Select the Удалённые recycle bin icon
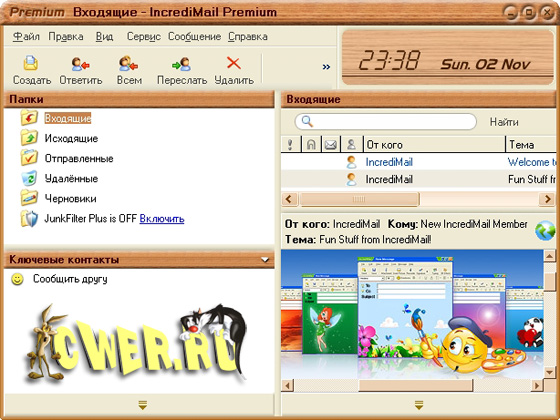The width and height of the screenshot is (560, 420). point(29,178)
